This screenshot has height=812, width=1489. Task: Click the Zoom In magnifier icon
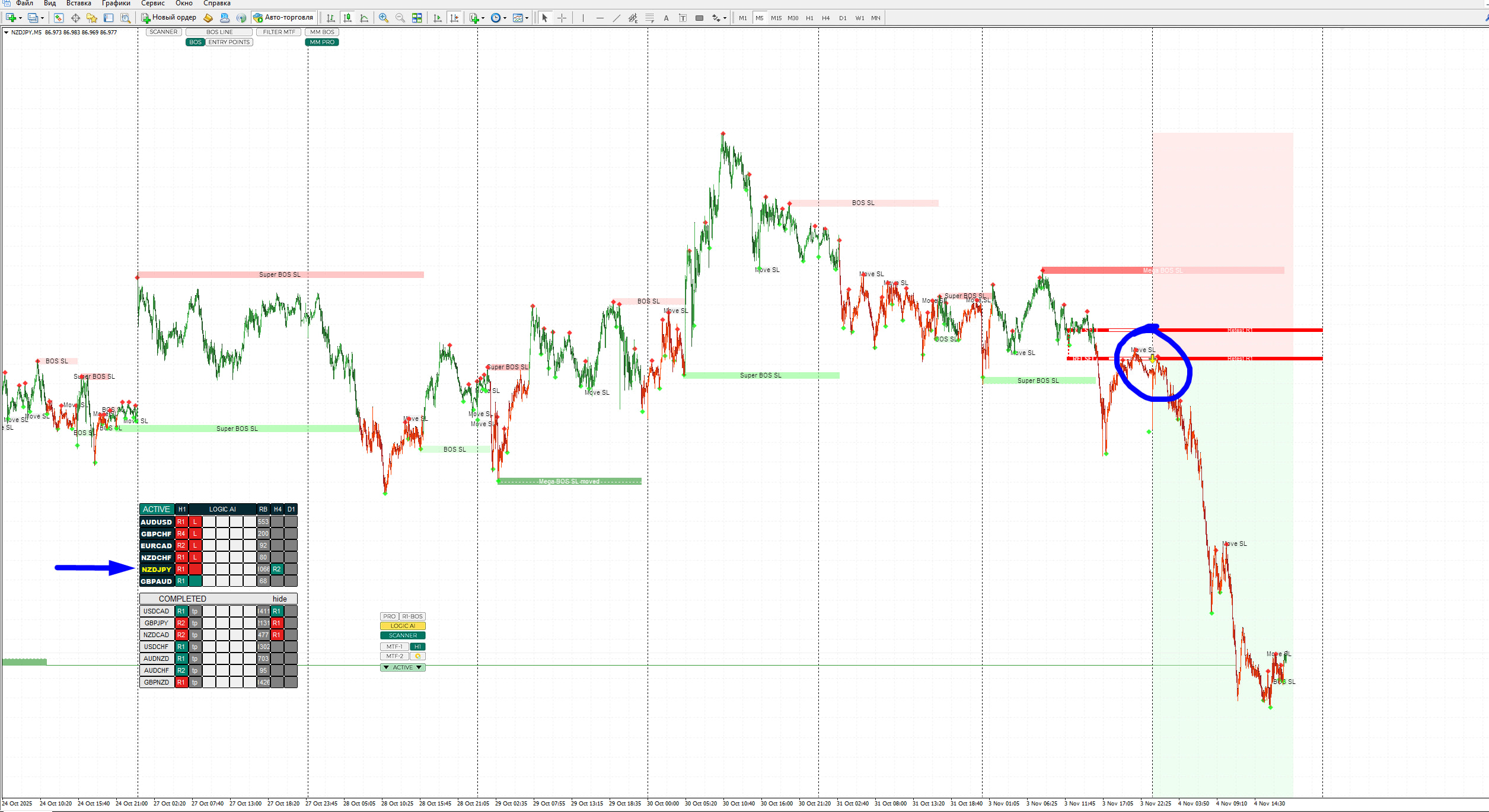(x=384, y=18)
